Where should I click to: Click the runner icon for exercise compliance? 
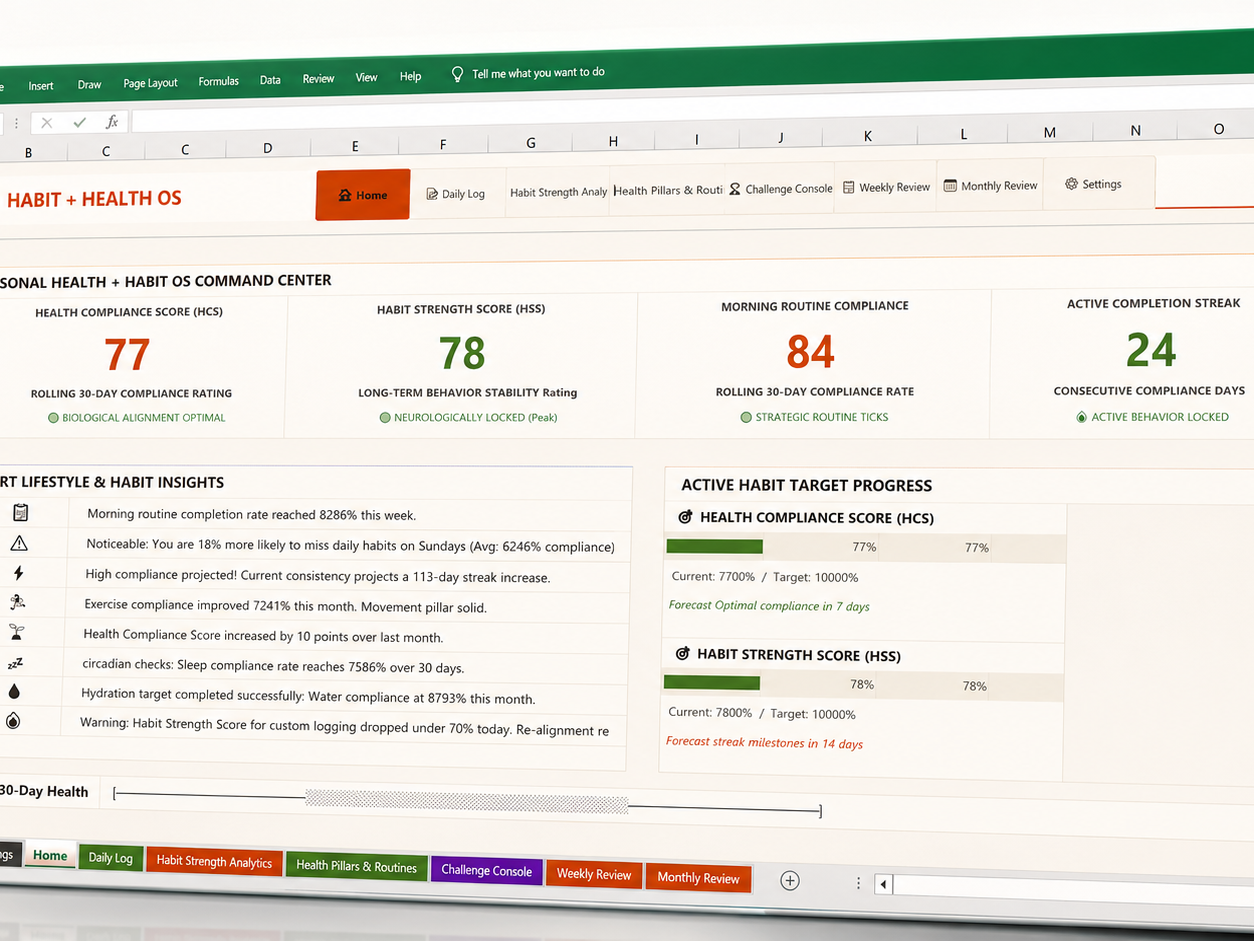17,602
